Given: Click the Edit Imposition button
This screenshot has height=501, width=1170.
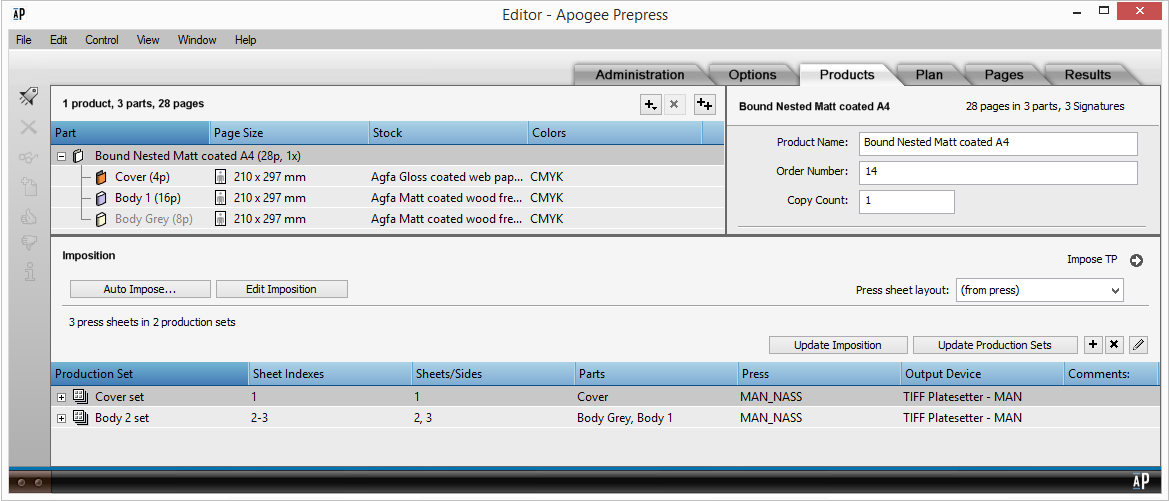Looking at the screenshot, I should click(x=281, y=289).
